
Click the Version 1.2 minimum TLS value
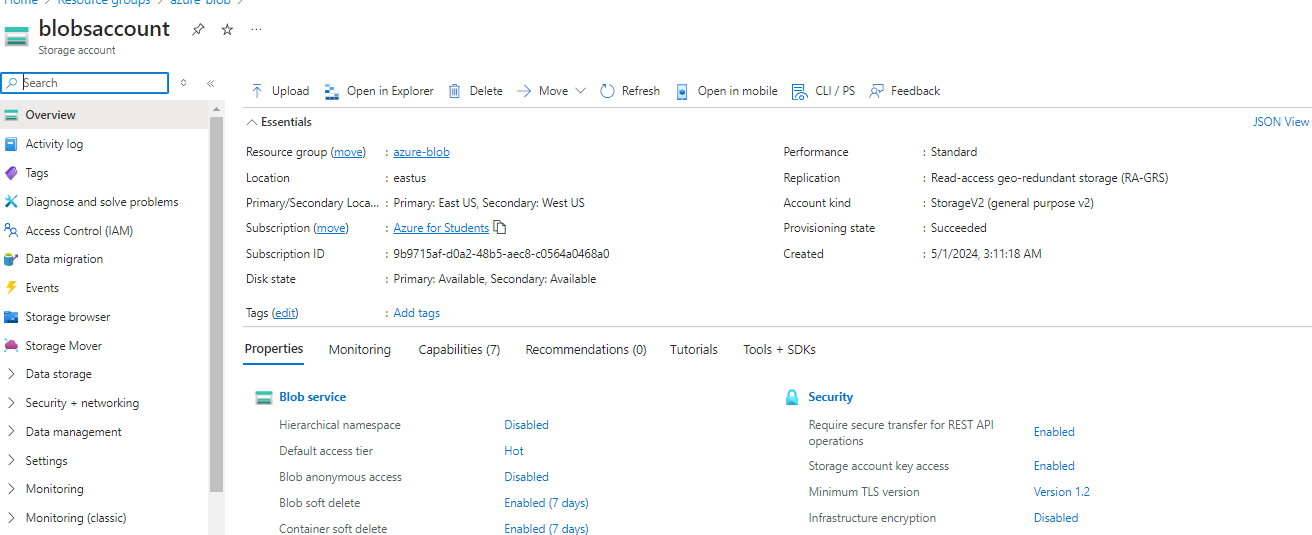tap(1062, 492)
